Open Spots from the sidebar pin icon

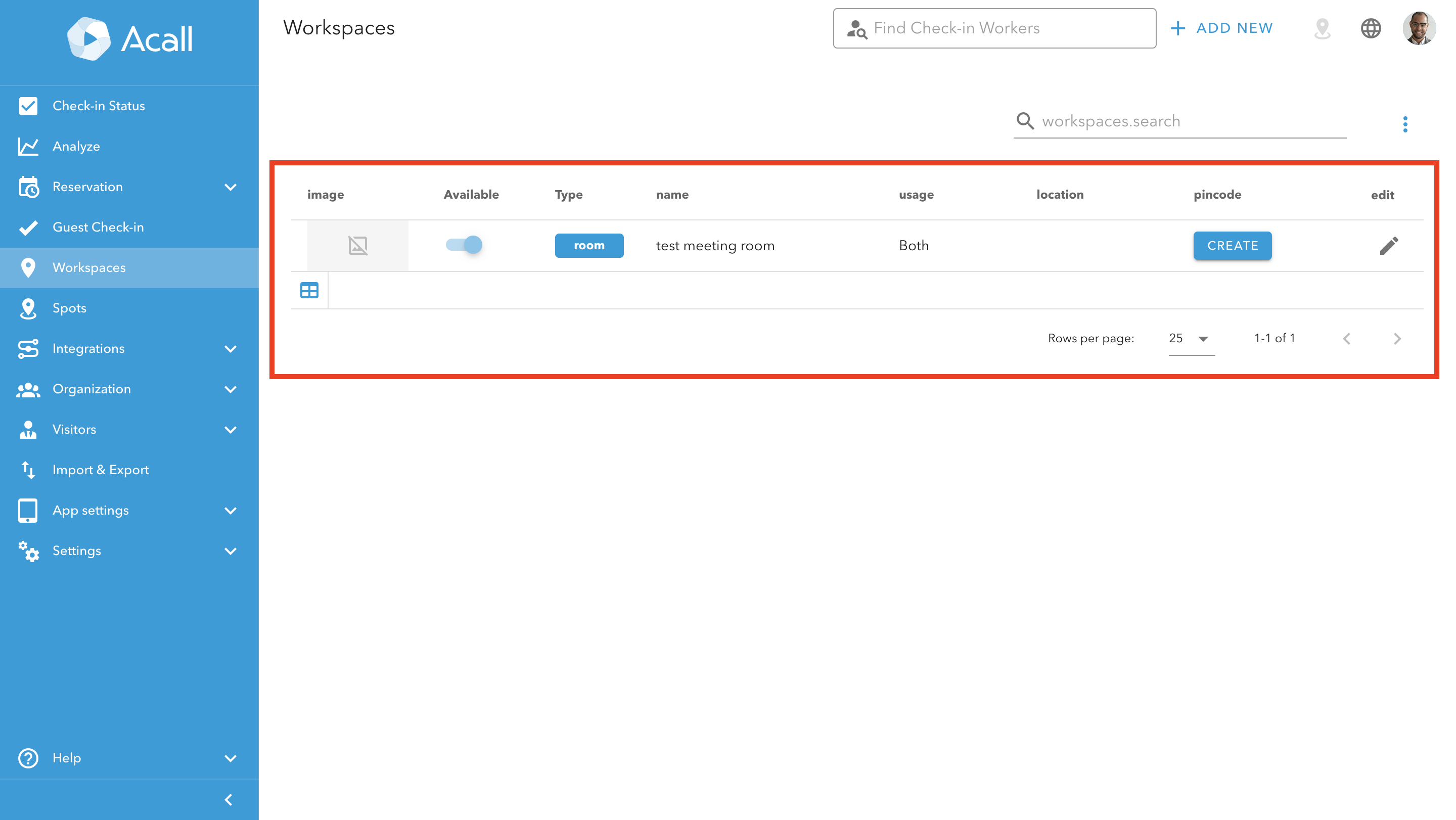(x=28, y=307)
